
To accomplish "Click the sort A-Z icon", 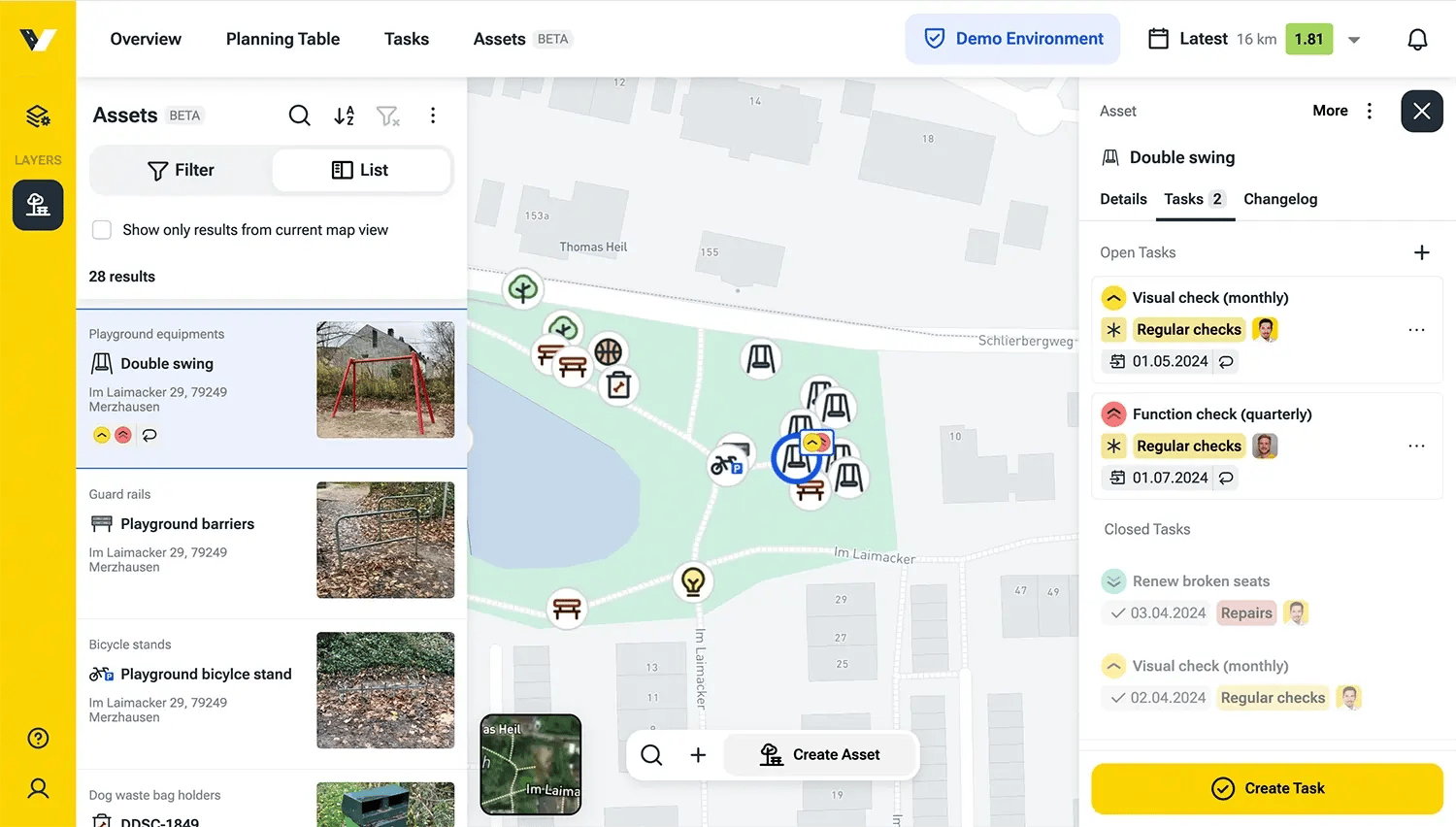I will [344, 116].
